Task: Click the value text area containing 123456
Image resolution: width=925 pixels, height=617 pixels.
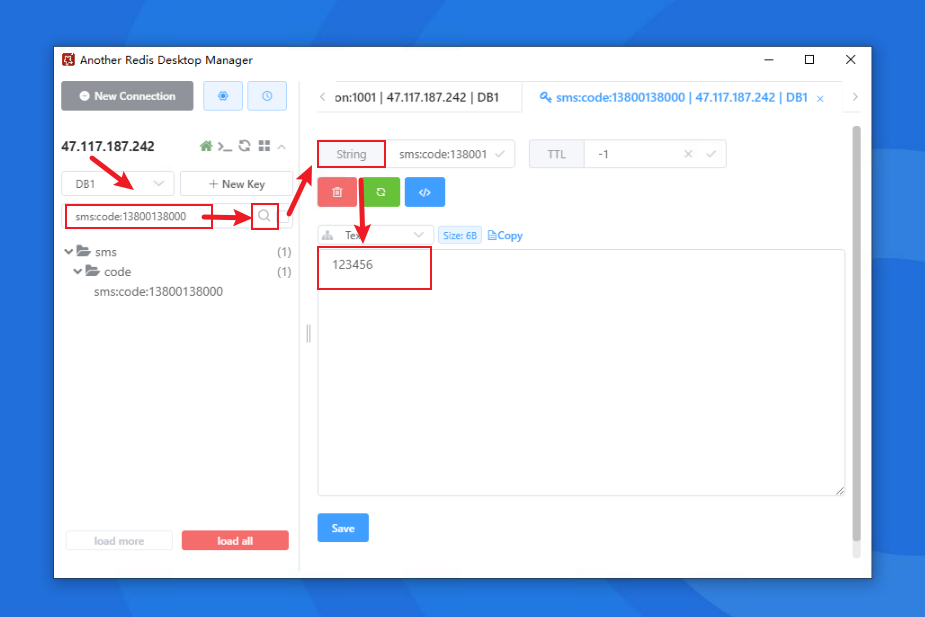Action: pos(581,372)
